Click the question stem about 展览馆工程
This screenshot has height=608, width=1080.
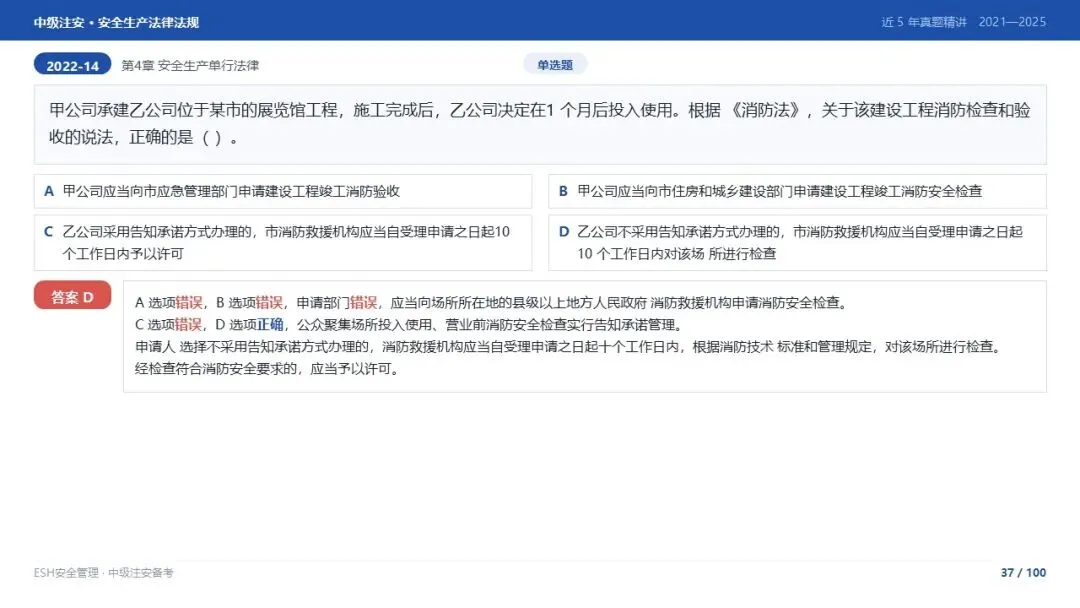pos(540,125)
